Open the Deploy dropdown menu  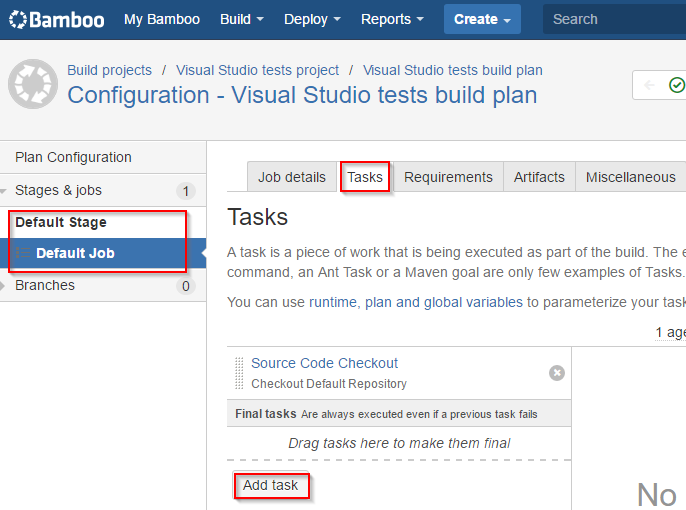point(312,19)
